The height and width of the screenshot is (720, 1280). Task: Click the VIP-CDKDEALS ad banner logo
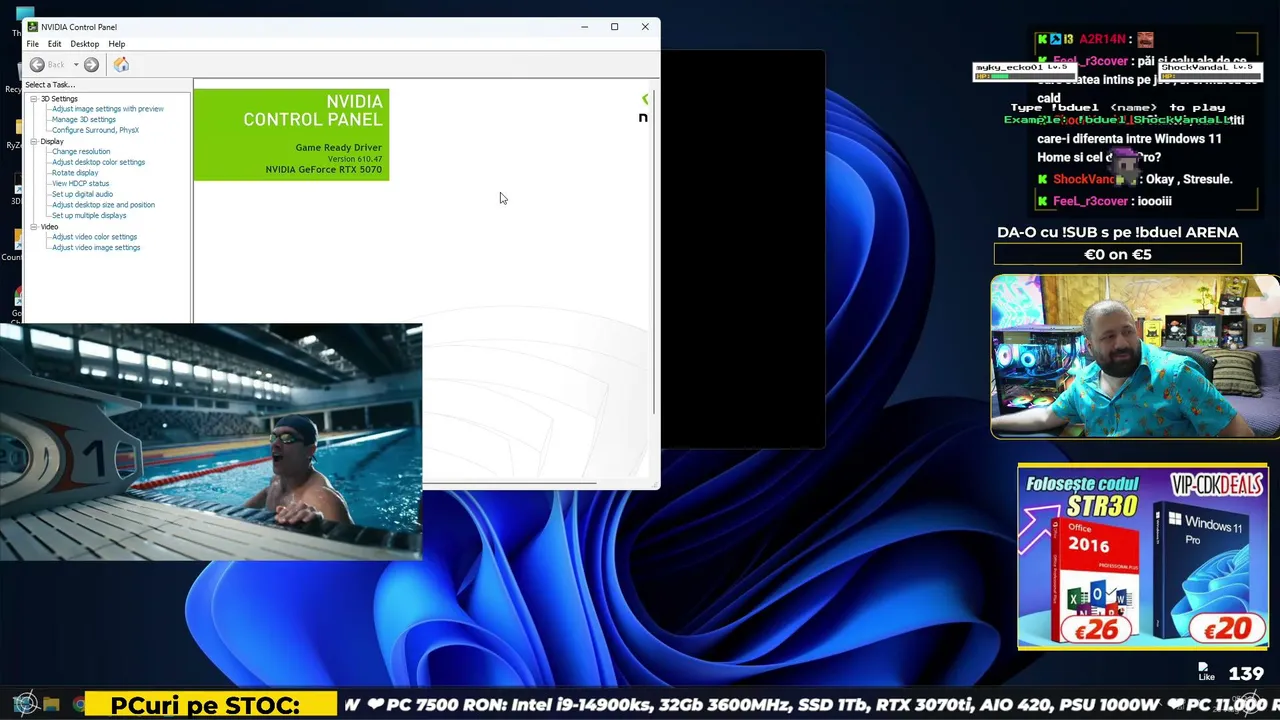[1216, 485]
